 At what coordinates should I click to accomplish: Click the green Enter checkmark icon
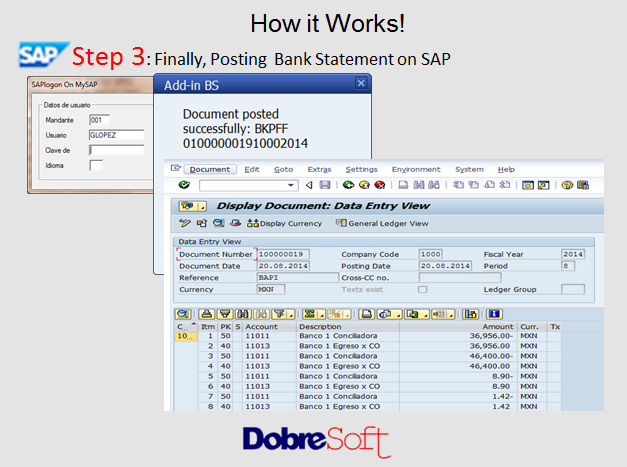pos(184,185)
